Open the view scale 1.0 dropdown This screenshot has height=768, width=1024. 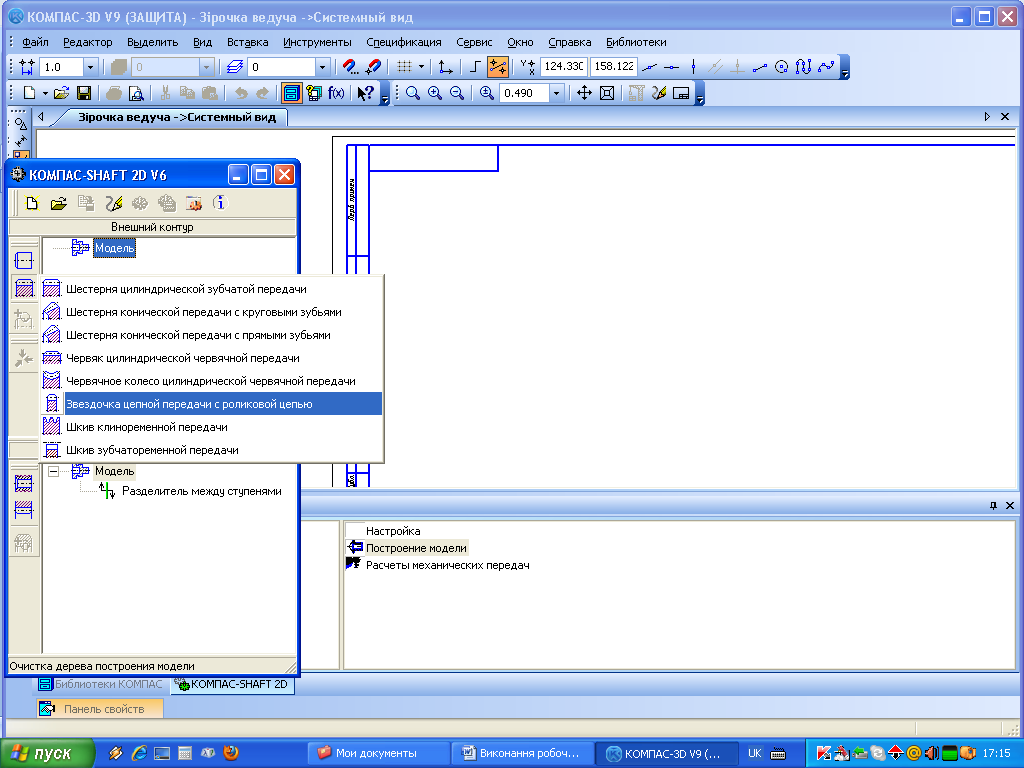[x=90, y=67]
